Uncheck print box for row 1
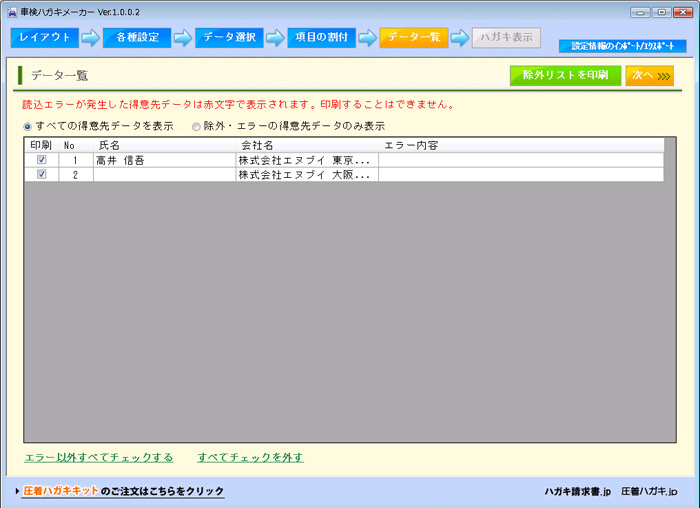This screenshot has width=700, height=508. point(42,159)
